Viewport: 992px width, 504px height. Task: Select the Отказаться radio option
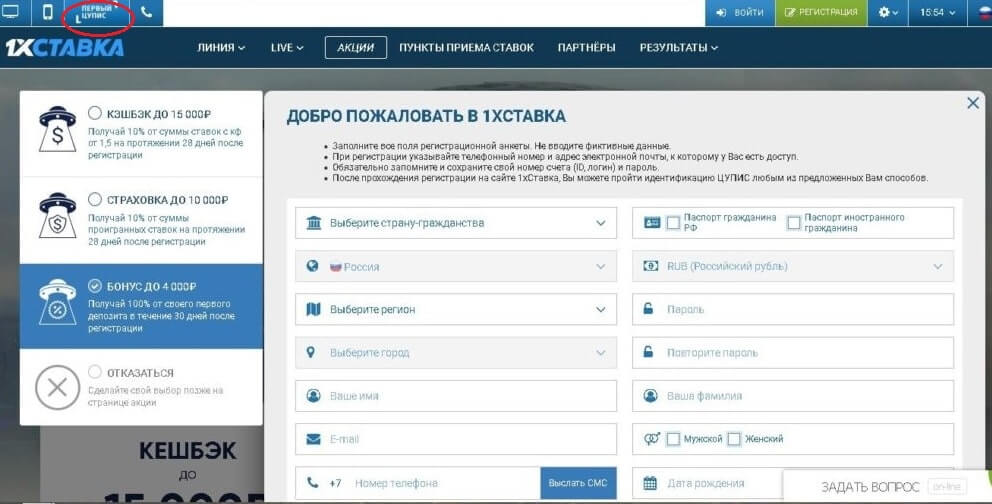pyautogui.click(x=95, y=372)
